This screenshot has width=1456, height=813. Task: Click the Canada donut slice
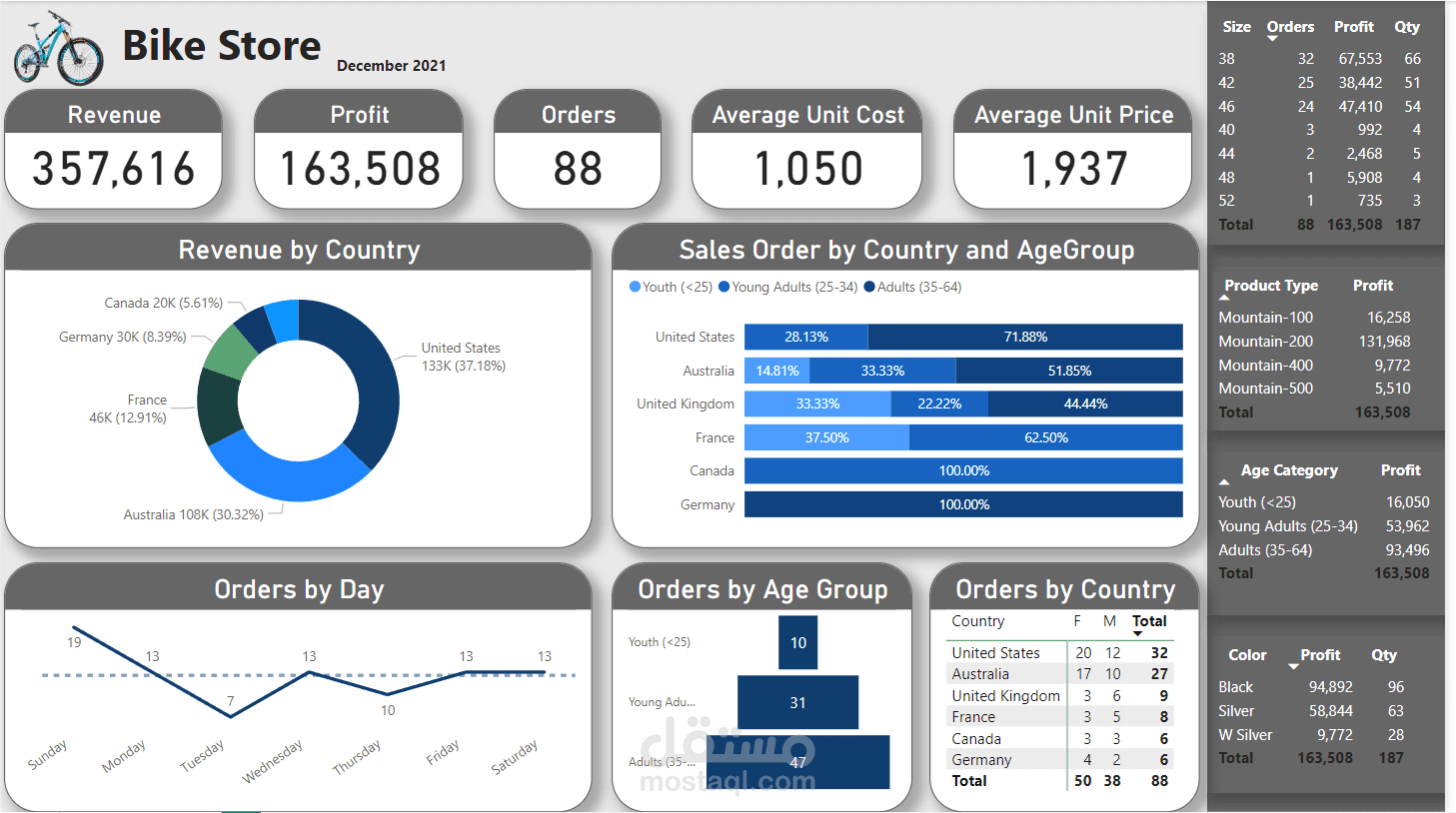256,329
